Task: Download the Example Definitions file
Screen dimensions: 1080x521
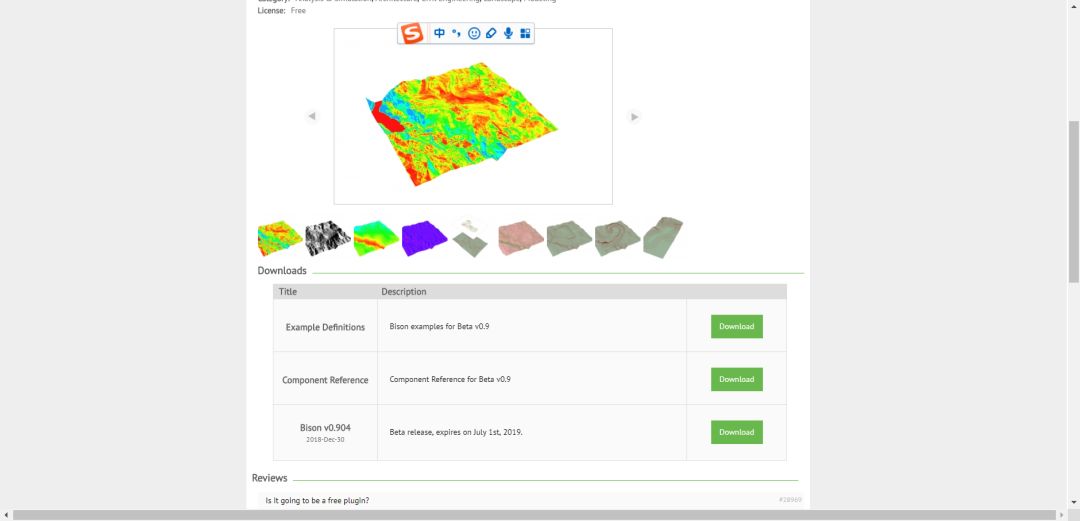Action: pos(736,327)
